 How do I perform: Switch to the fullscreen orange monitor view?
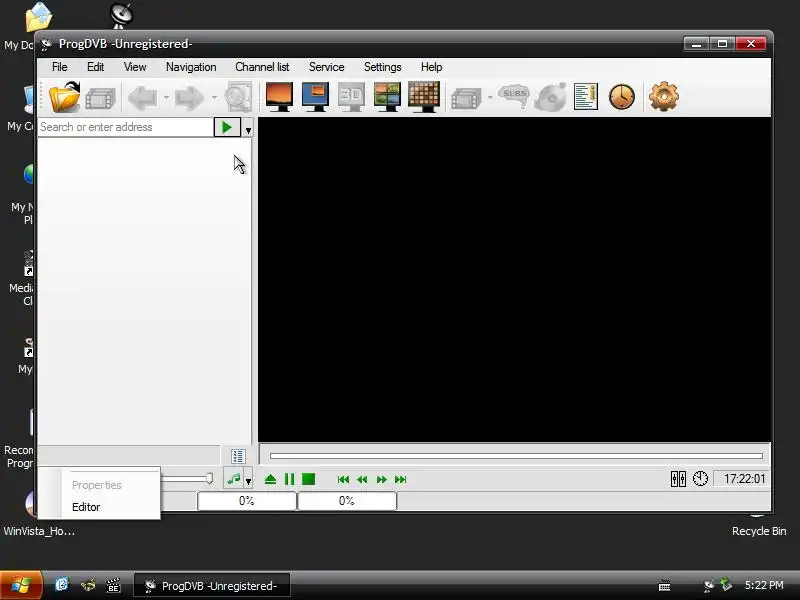click(280, 96)
